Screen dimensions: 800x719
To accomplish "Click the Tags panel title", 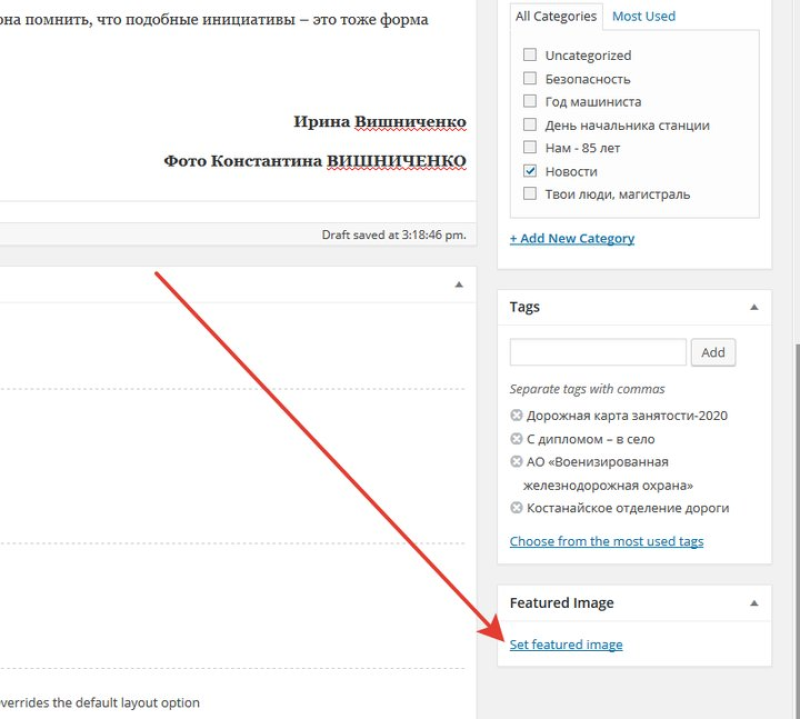I will point(524,307).
